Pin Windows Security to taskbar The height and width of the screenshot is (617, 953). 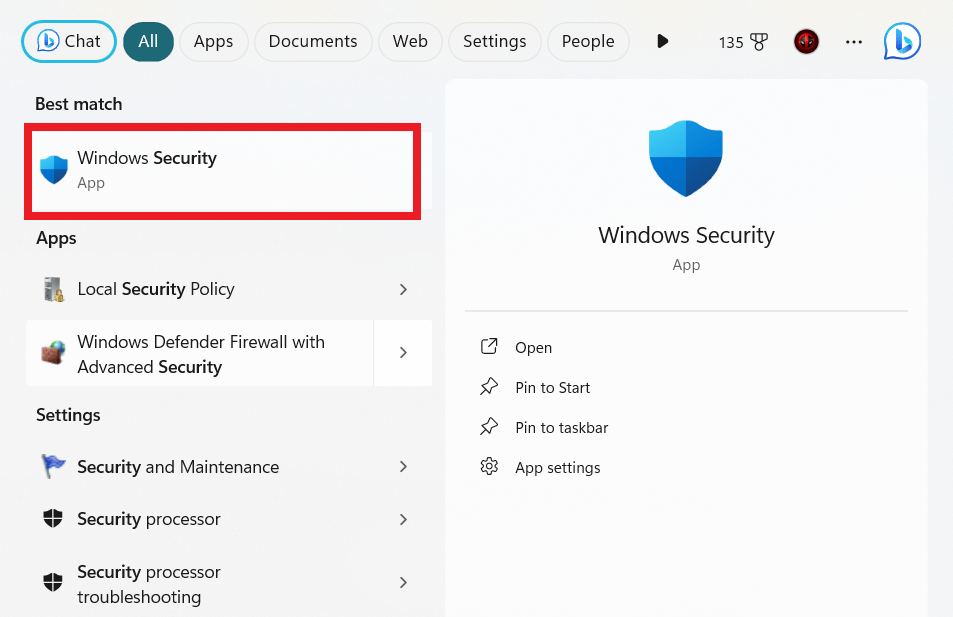coord(561,428)
